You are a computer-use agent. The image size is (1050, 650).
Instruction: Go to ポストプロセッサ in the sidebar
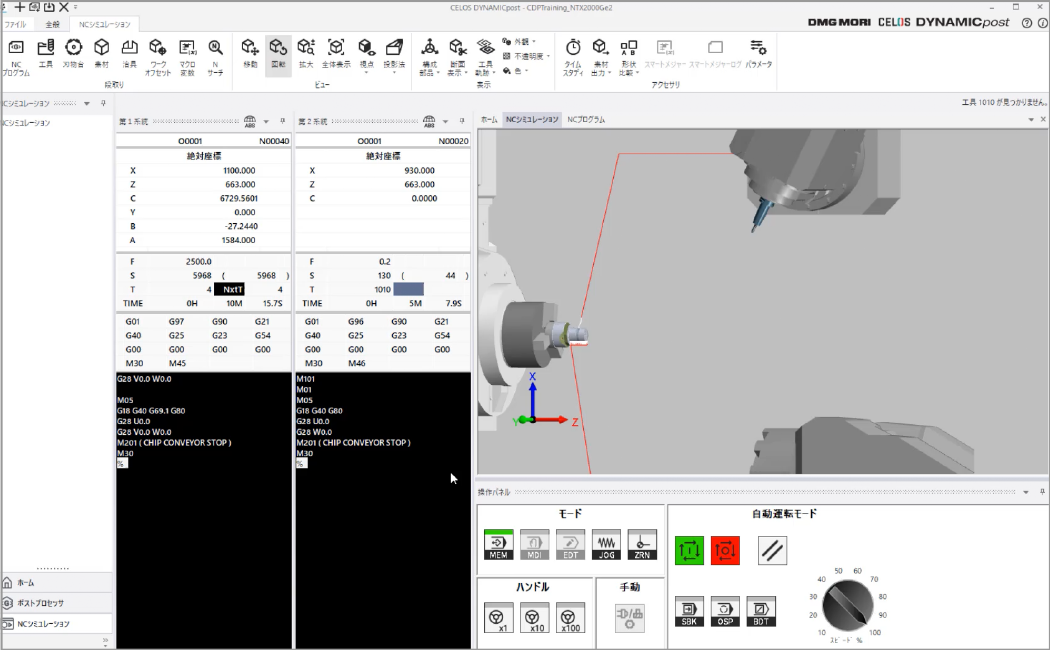click(x=56, y=603)
